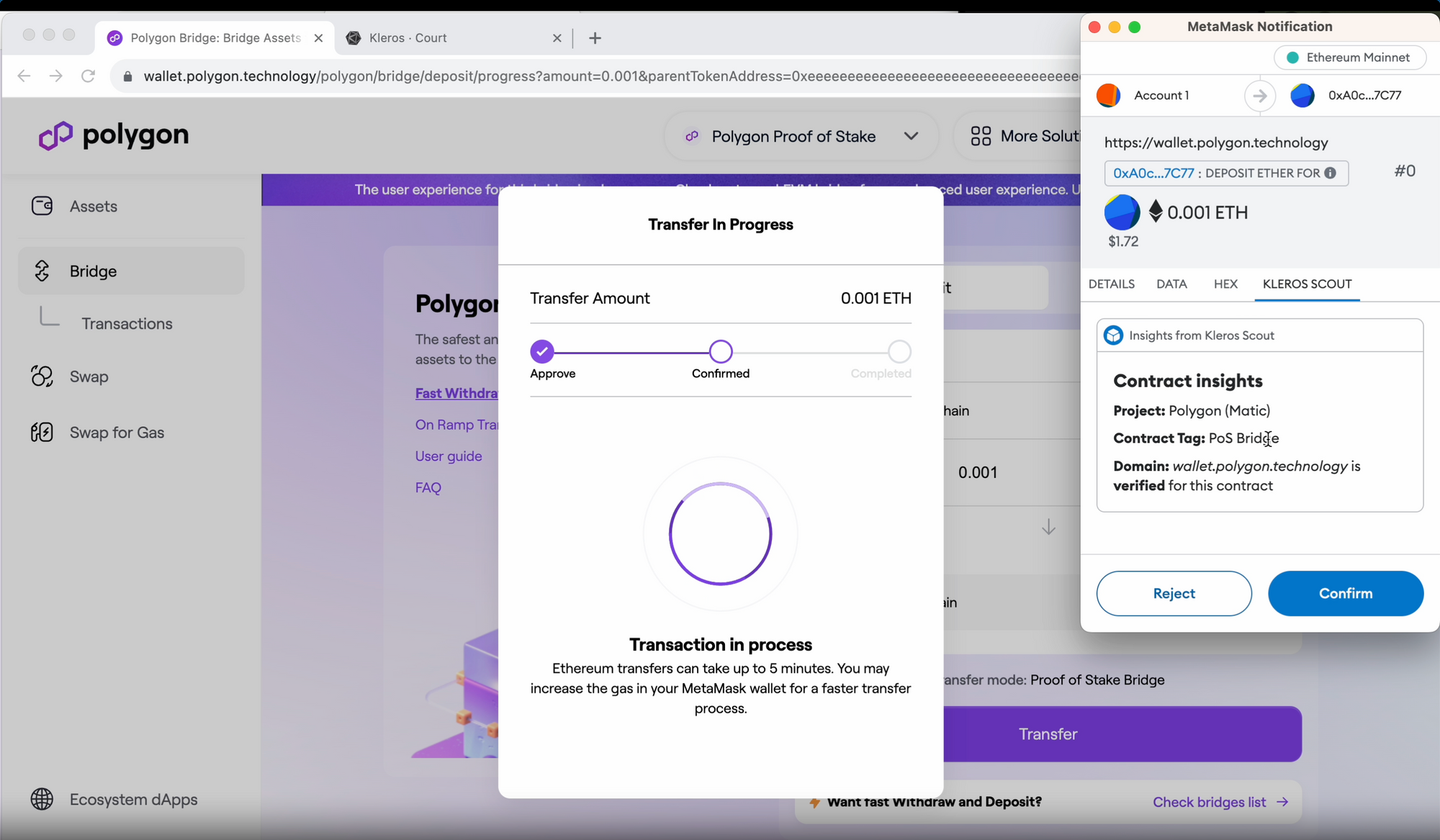Click the Kleros Scout insights logo icon

click(1113, 335)
